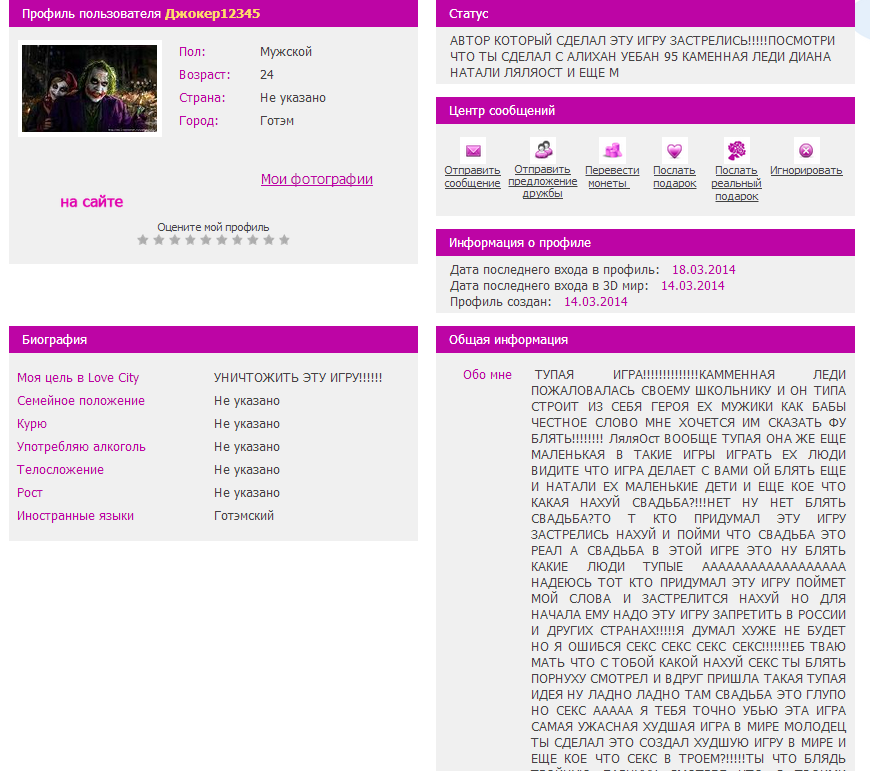The image size is (870, 771).
Task: Rate profile with the tenth star
Action: click(284, 240)
